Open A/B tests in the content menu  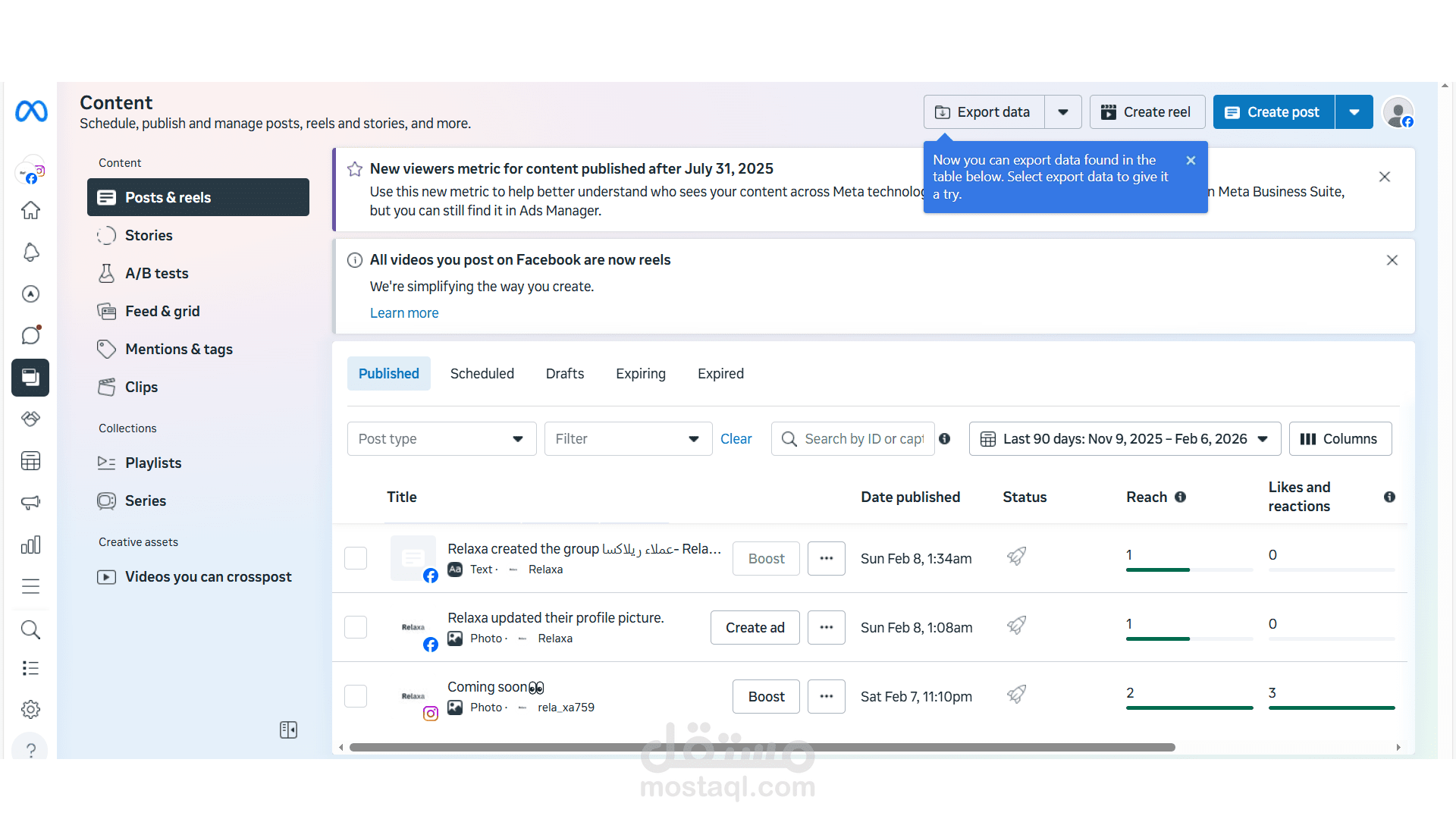click(x=198, y=273)
